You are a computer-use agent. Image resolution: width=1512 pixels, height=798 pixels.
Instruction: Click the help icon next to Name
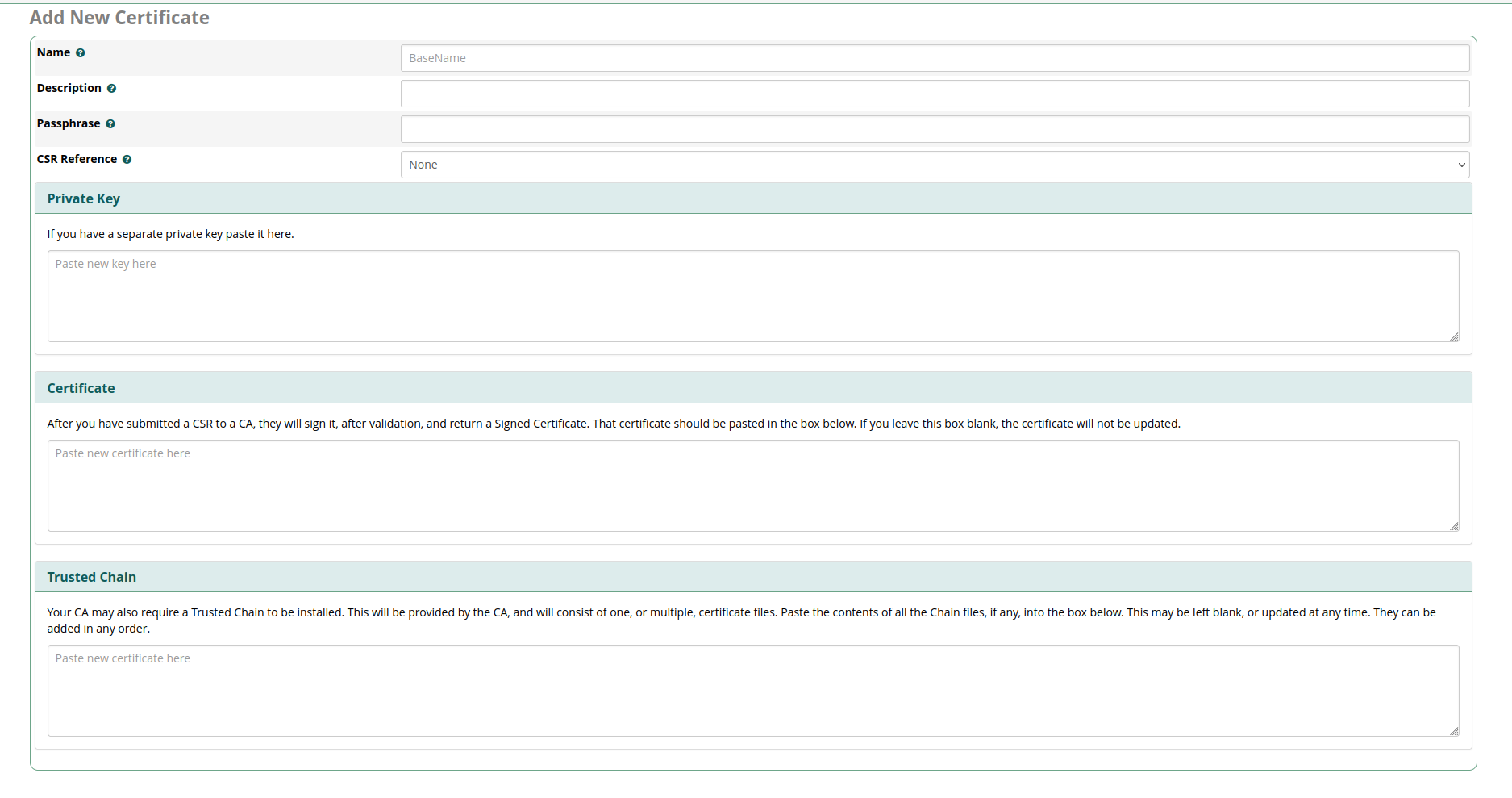(x=81, y=53)
